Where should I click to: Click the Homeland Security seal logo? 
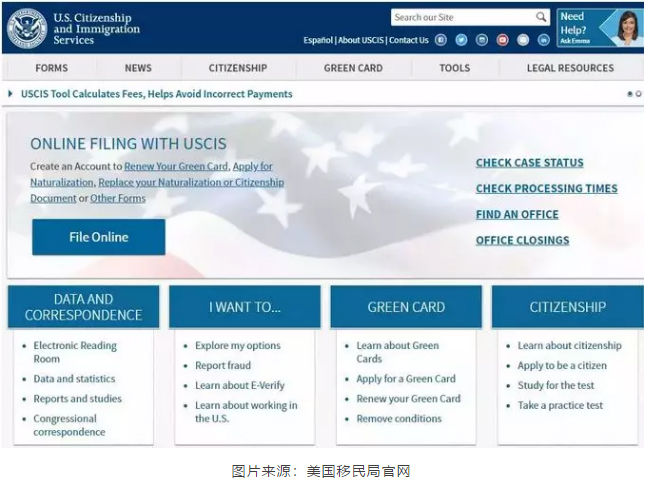pos(27,28)
